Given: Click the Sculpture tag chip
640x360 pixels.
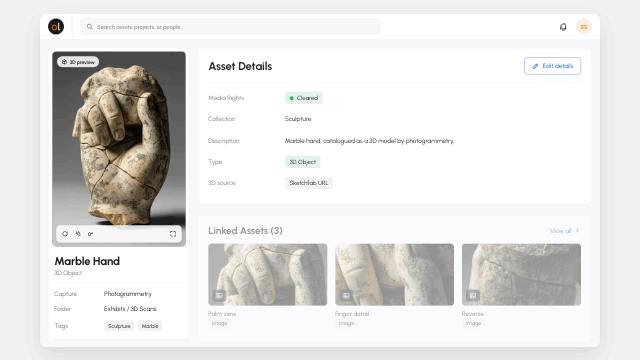Looking at the screenshot, I should (119, 326).
